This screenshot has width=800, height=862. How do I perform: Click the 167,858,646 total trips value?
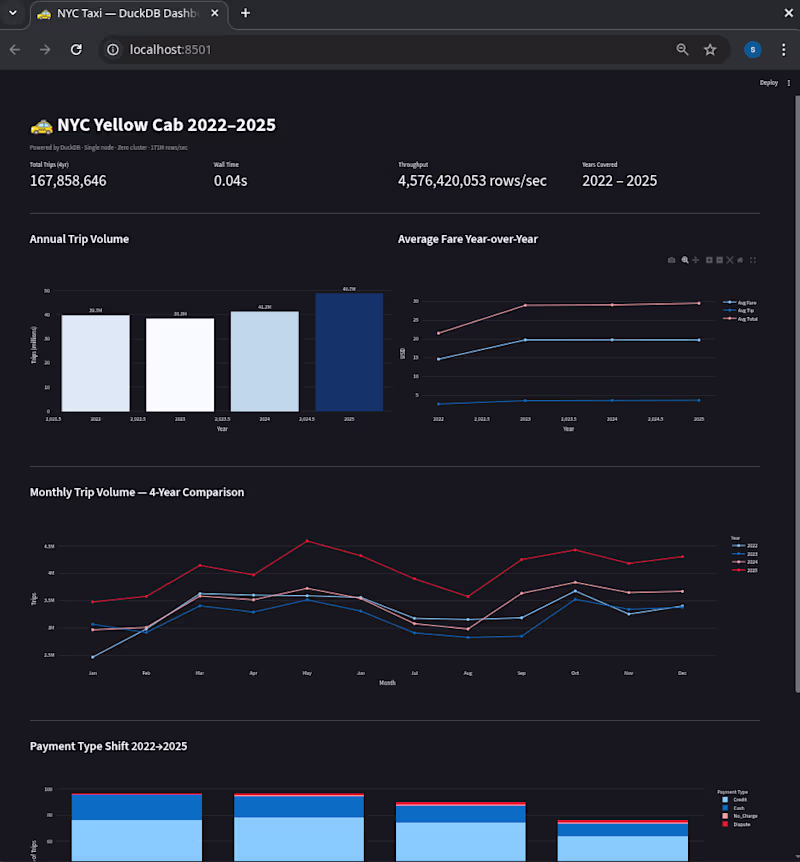pos(68,181)
